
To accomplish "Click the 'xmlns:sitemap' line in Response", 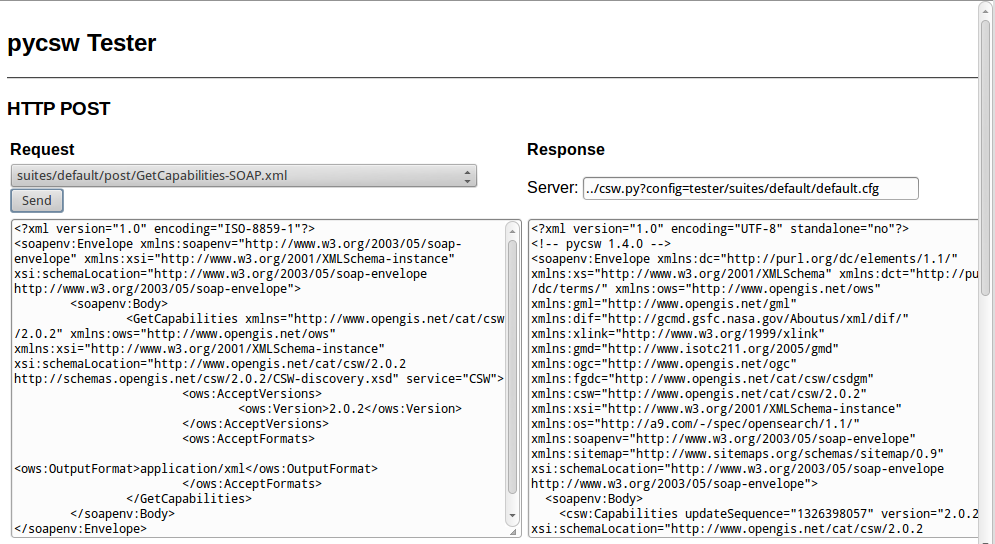I will (737, 454).
